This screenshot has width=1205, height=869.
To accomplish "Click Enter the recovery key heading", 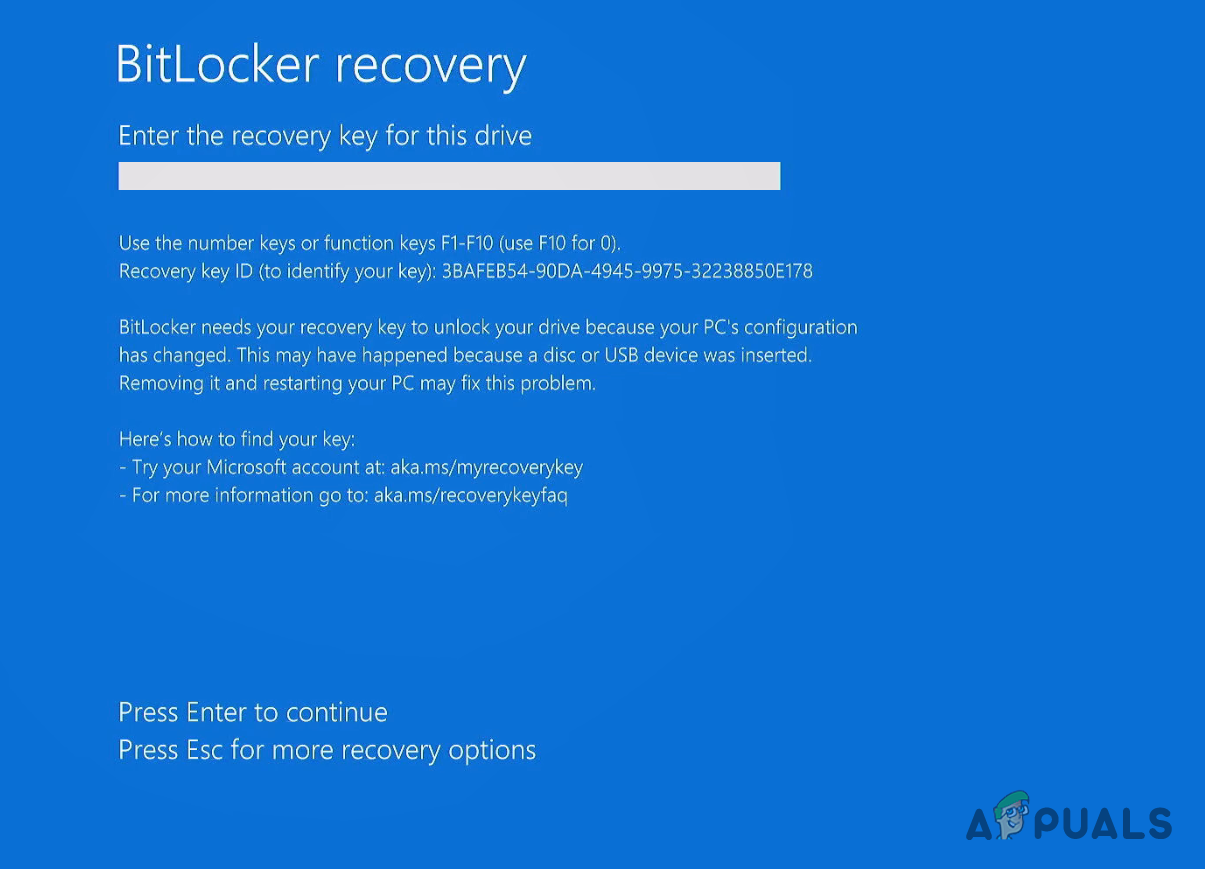I will 325,136.
